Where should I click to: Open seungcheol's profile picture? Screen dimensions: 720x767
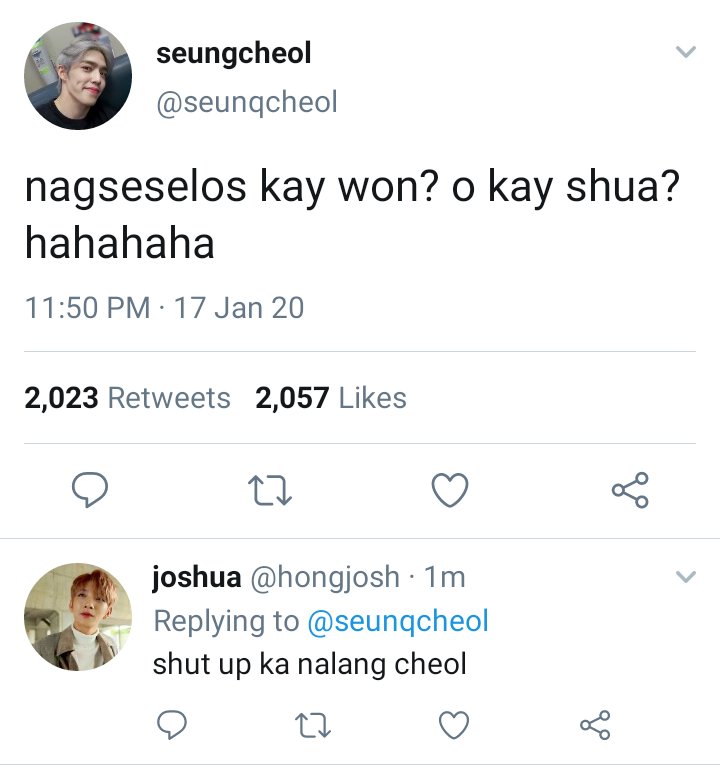point(78,76)
